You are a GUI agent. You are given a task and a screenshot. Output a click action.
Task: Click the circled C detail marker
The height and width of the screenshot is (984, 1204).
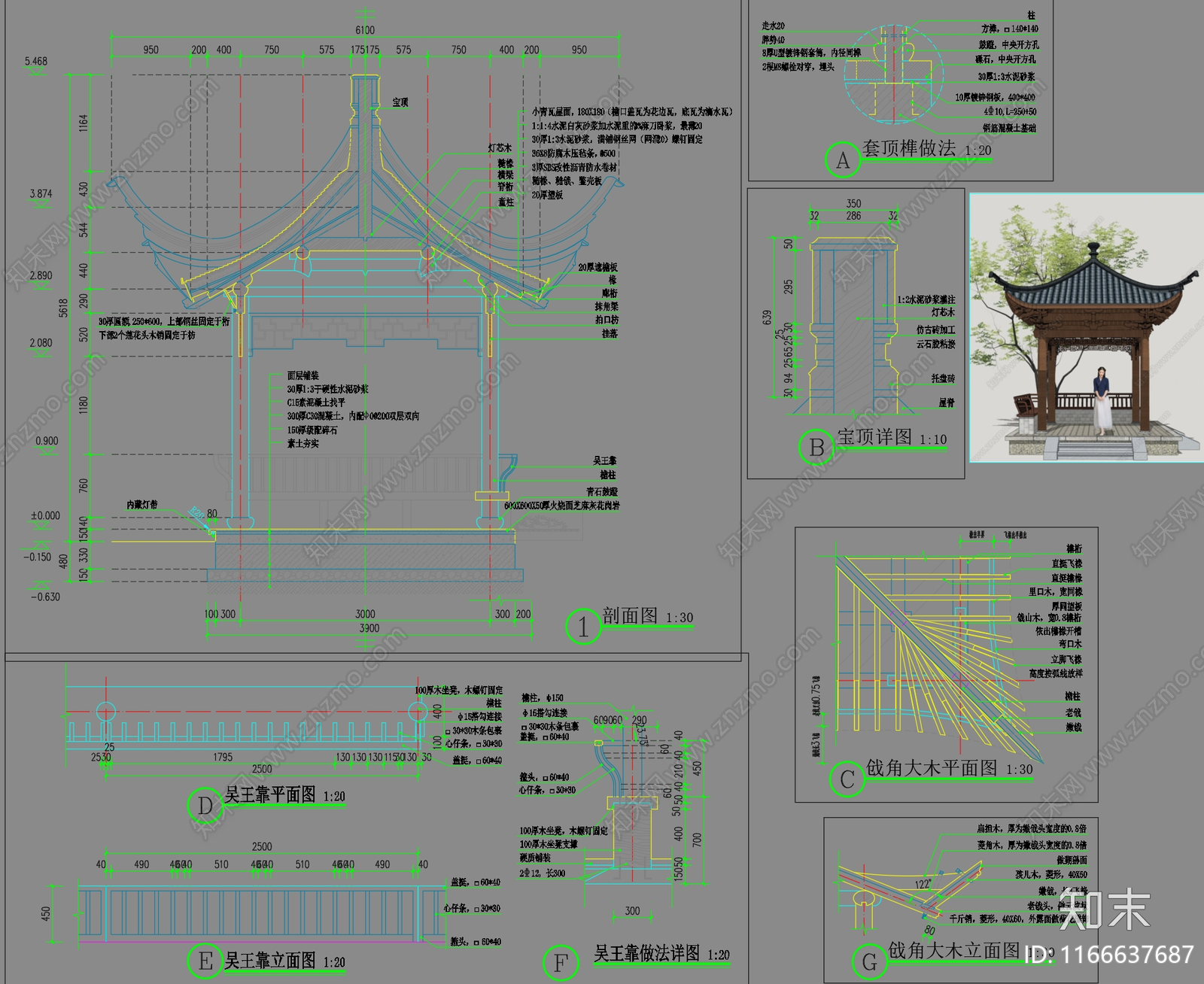[847, 779]
